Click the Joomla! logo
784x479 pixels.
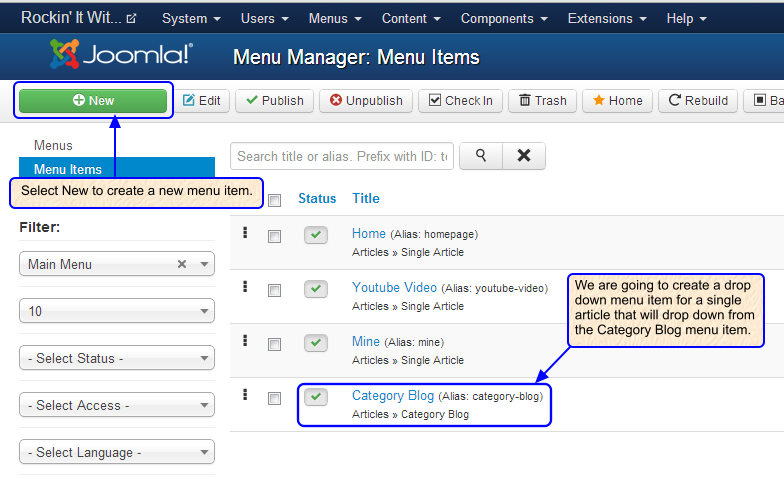point(122,54)
